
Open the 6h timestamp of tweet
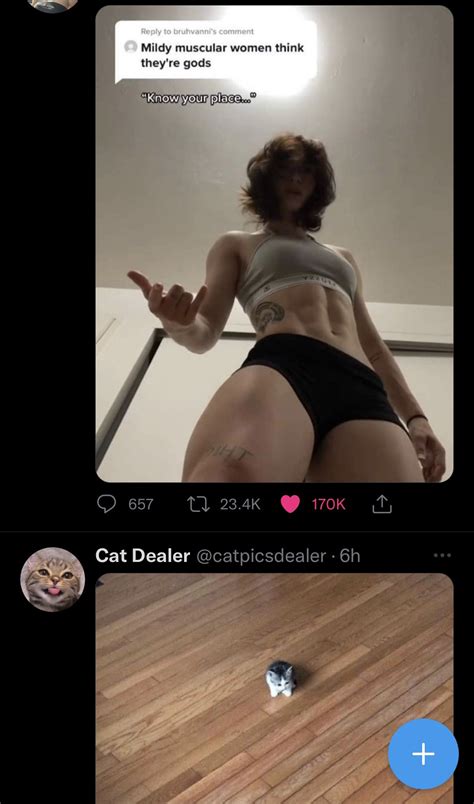click(350, 556)
